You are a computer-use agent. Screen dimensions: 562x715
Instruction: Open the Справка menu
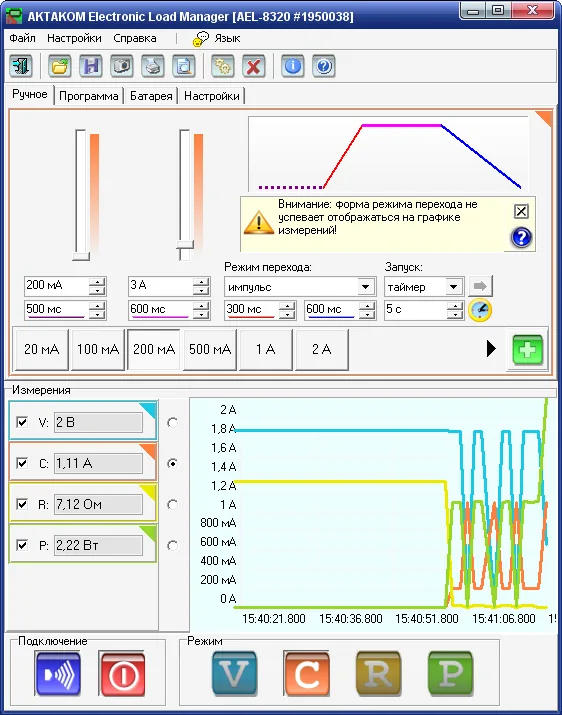click(x=135, y=38)
